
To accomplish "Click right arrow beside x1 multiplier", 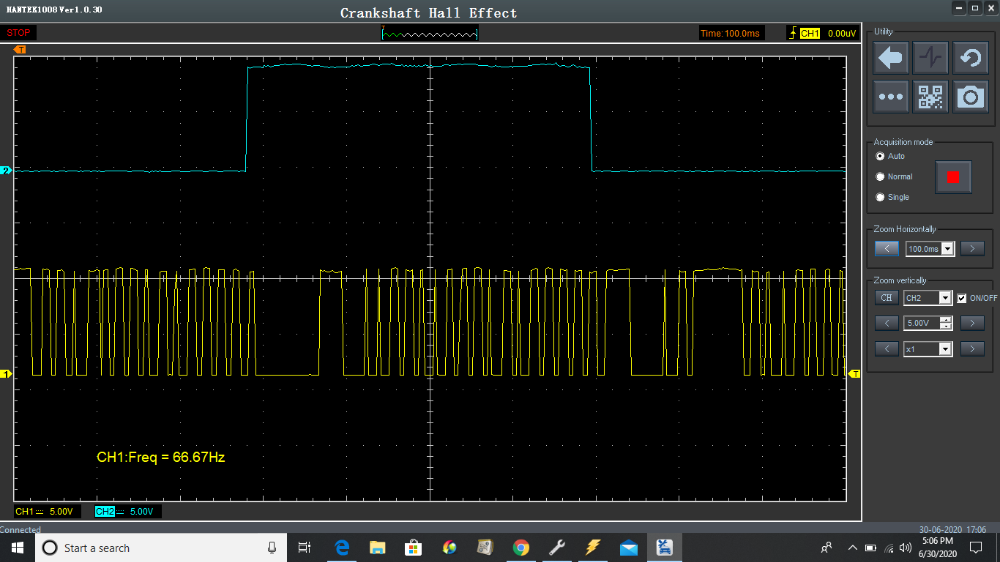I will 972,349.
